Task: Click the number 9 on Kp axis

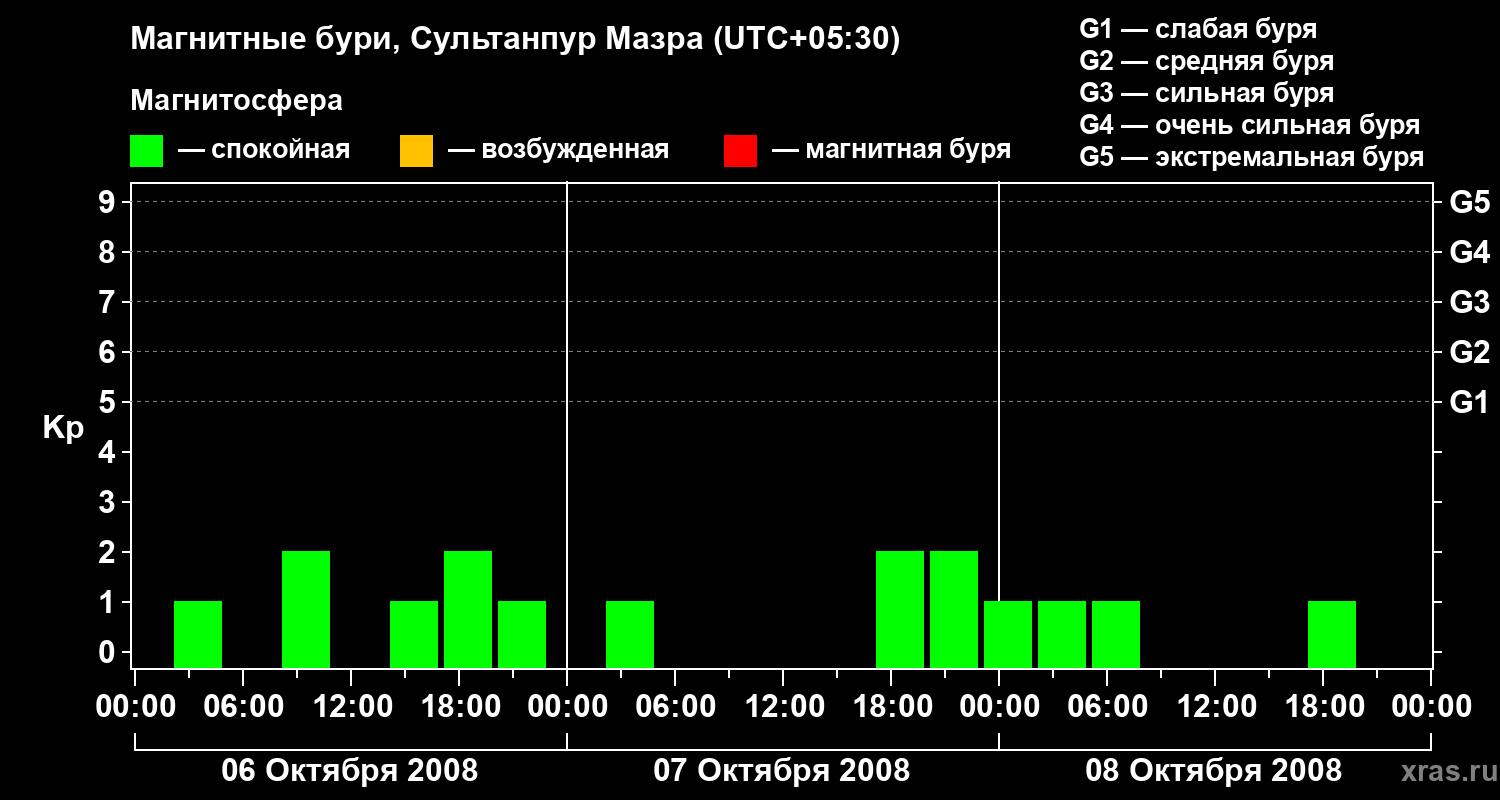Action: coord(108,203)
